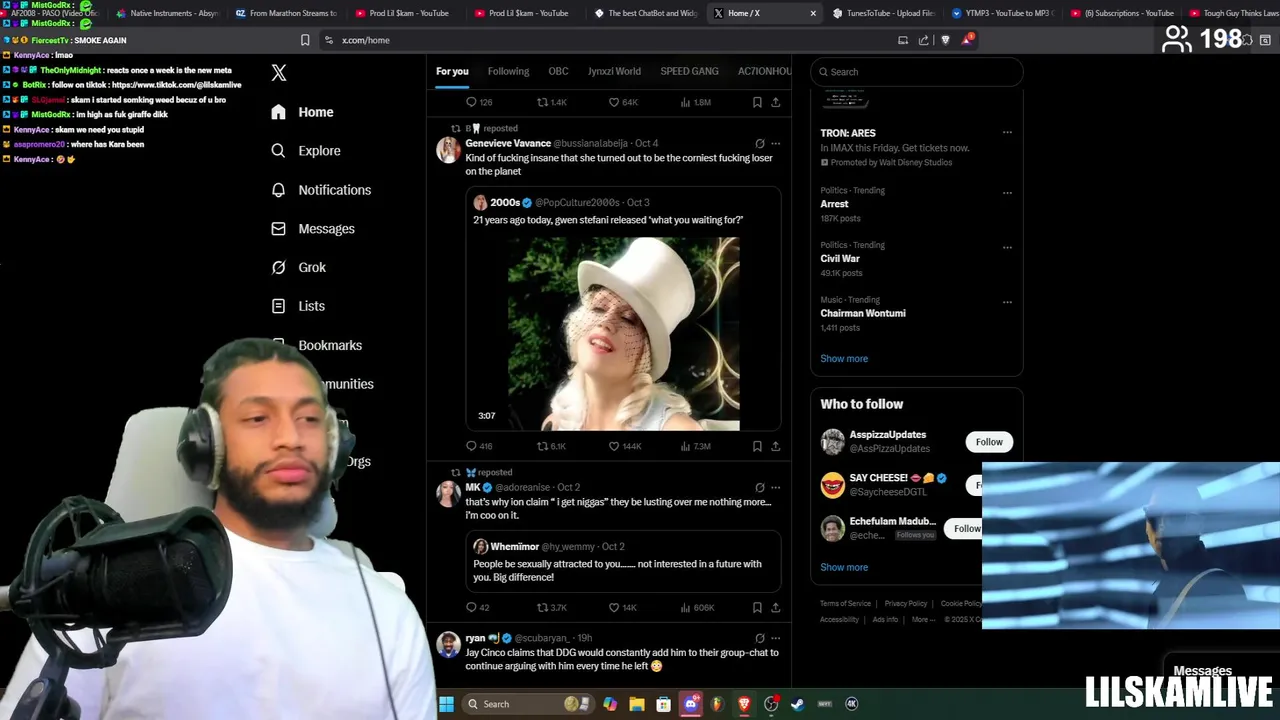Open the Privacy Policy link
This screenshot has height=720, width=1280.
click(x=905, y=604)
